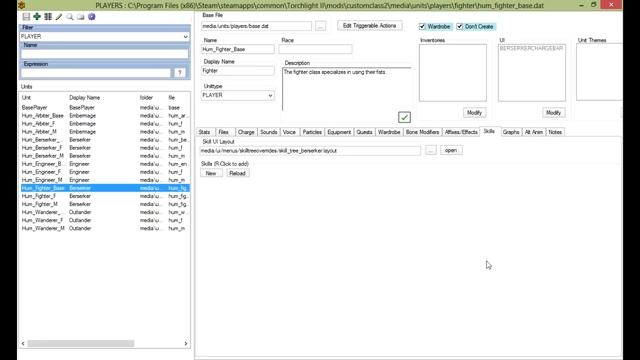
Task: Switch to the Graphs tab
Action: point(511,132)
